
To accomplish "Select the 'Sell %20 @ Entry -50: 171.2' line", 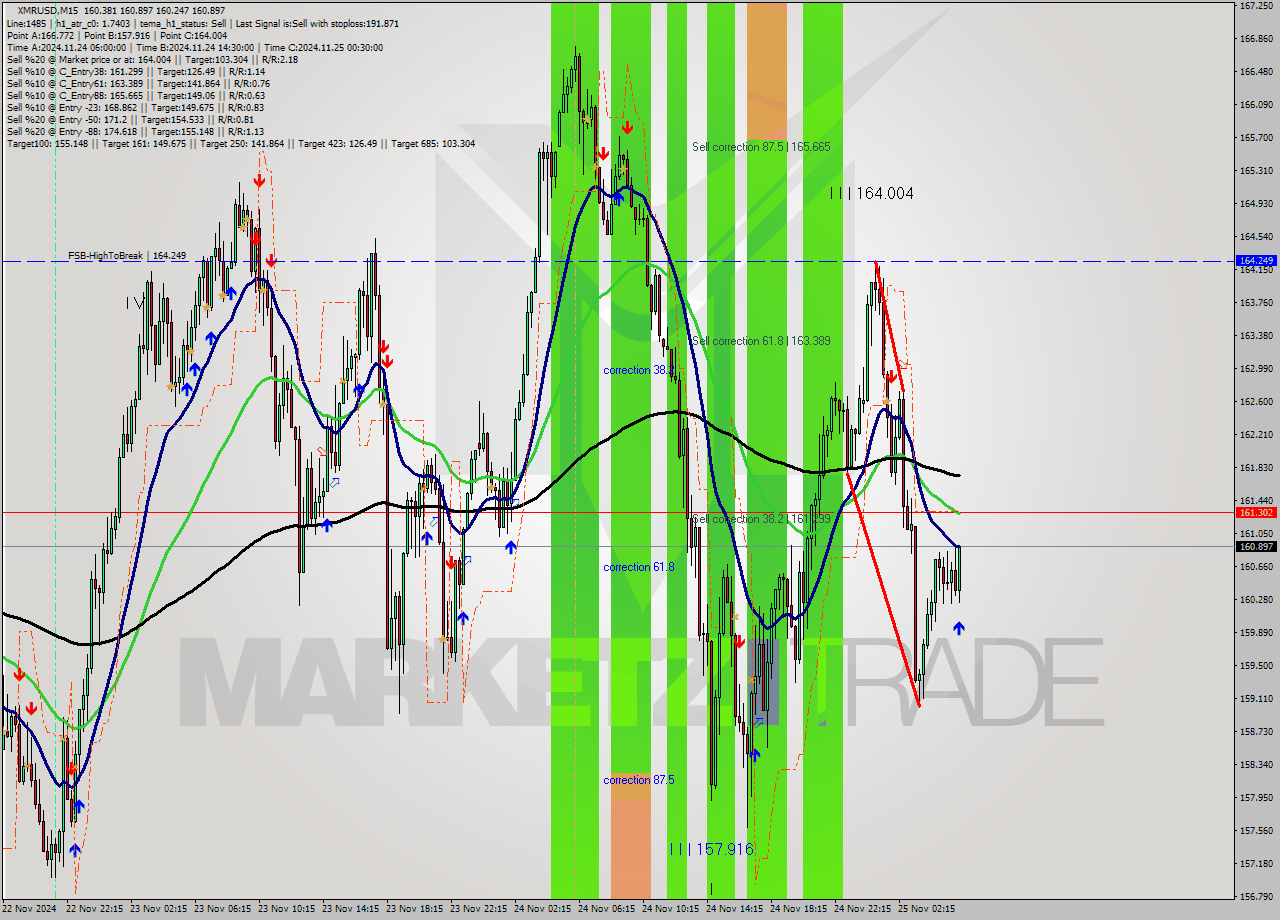I will (130, 119).
